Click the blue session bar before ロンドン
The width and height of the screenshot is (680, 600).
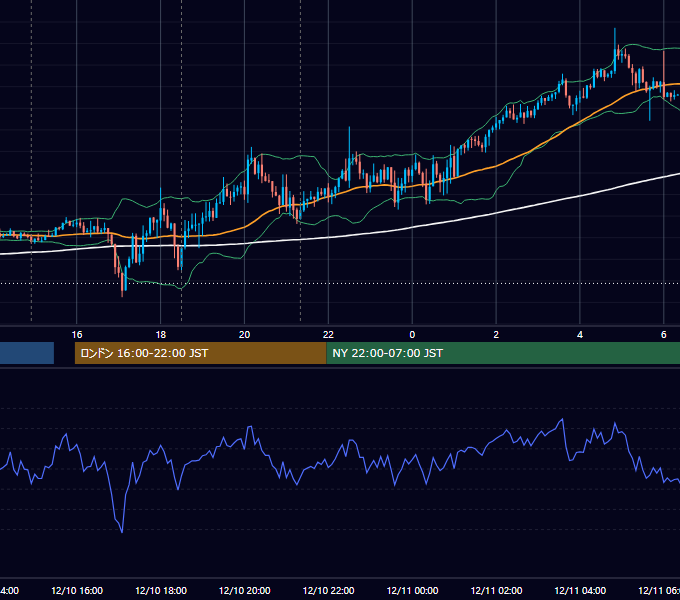(x=27, y=353)
